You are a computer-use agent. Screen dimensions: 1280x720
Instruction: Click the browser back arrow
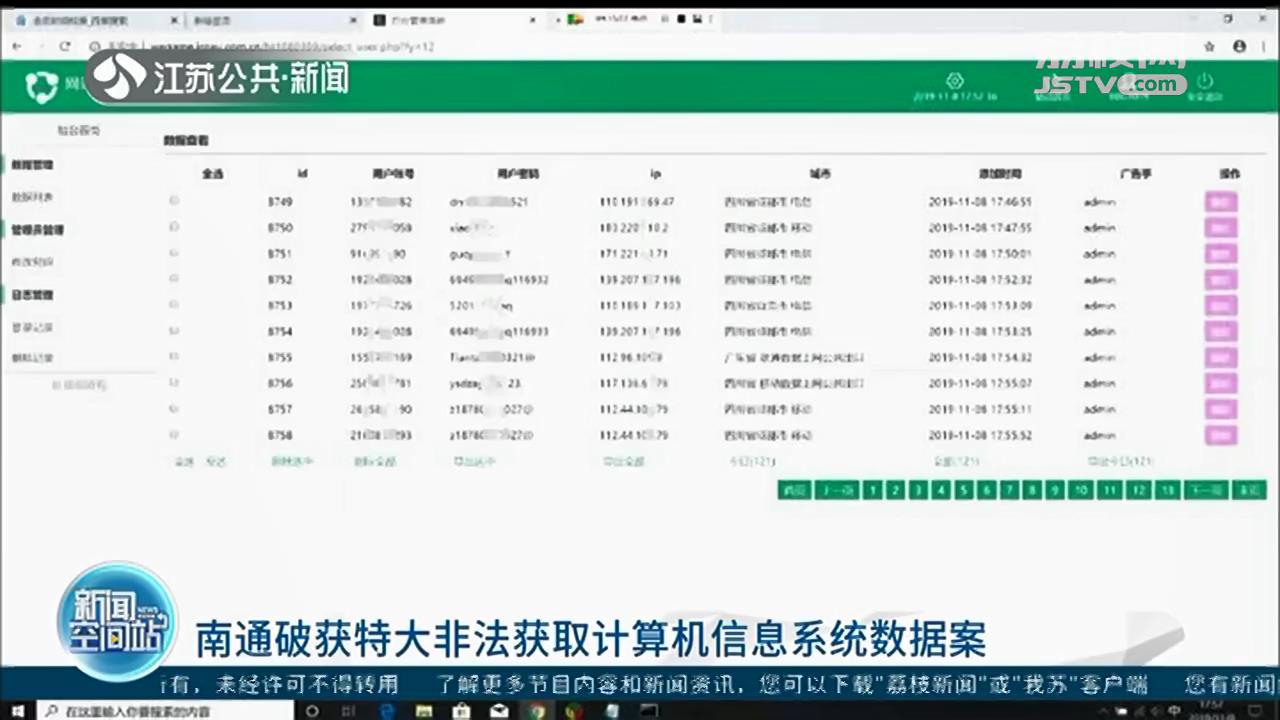coord(15,46)
